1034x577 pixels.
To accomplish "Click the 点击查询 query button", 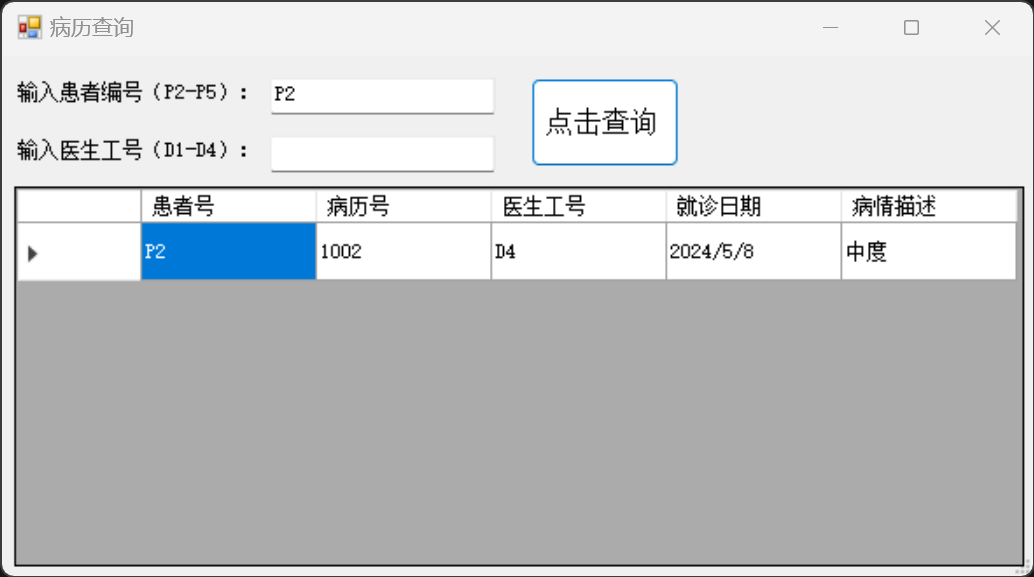I will pyautogui.click(x=605, y=123).
